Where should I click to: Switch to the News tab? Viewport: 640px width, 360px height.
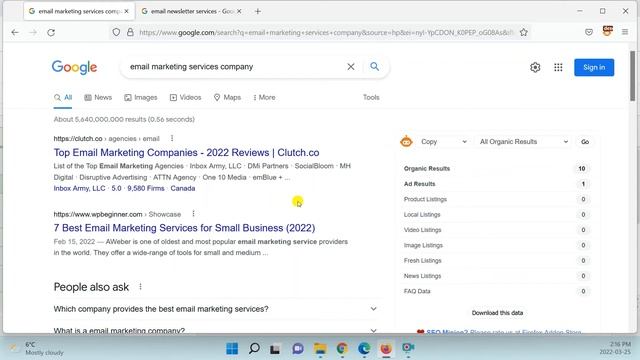pyautogui.click(x=98, y=98)
